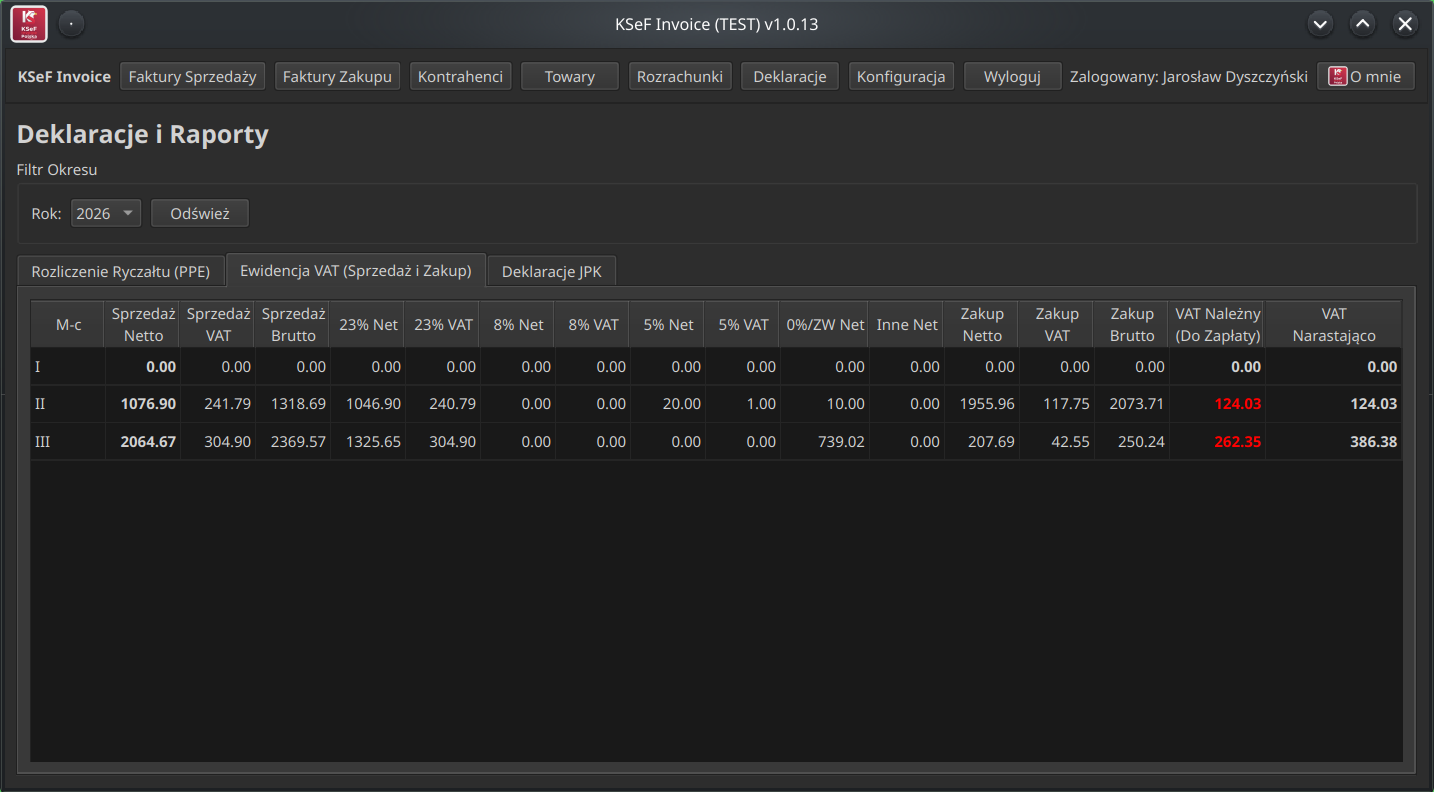Go to Faktury Zakupu section
The height and width of the screenshot is (792, 1434).
[337, 76]
